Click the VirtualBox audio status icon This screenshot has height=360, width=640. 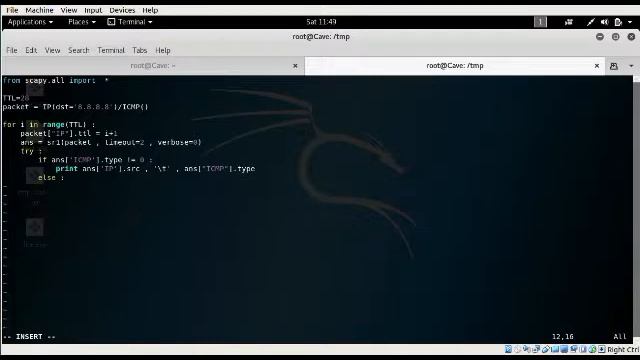tap(527, 349)
